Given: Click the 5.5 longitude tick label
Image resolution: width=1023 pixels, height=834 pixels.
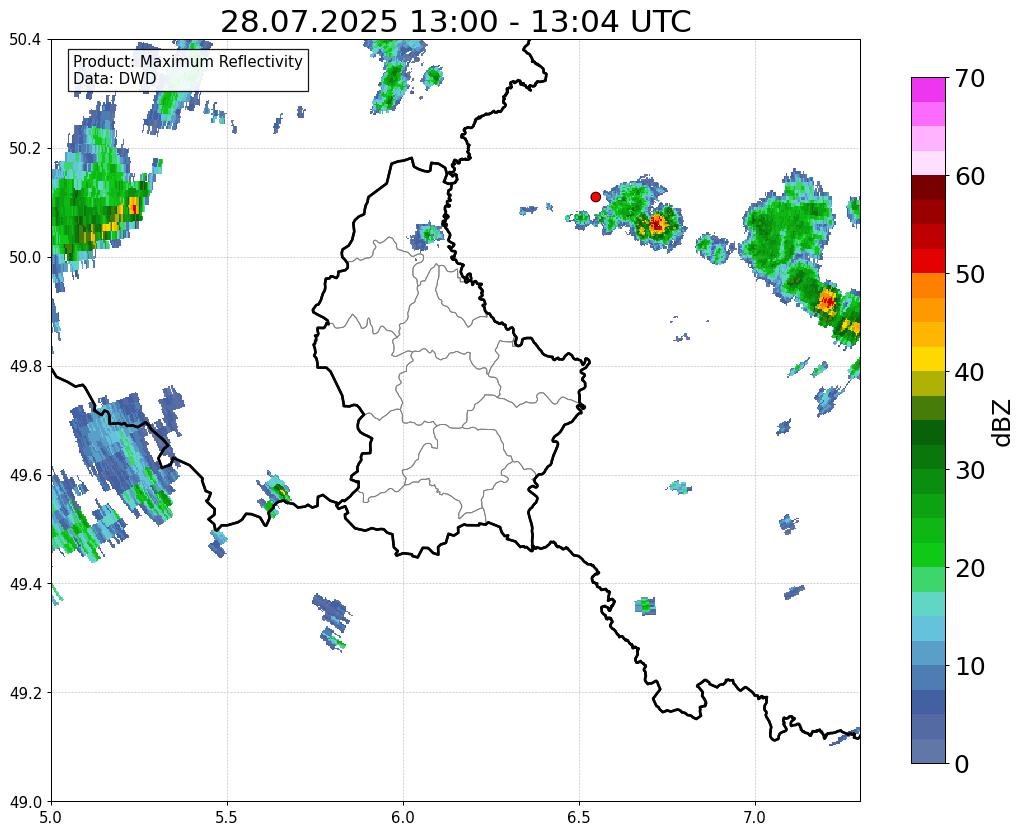Looking at the screenshot, I should [227, 817].
